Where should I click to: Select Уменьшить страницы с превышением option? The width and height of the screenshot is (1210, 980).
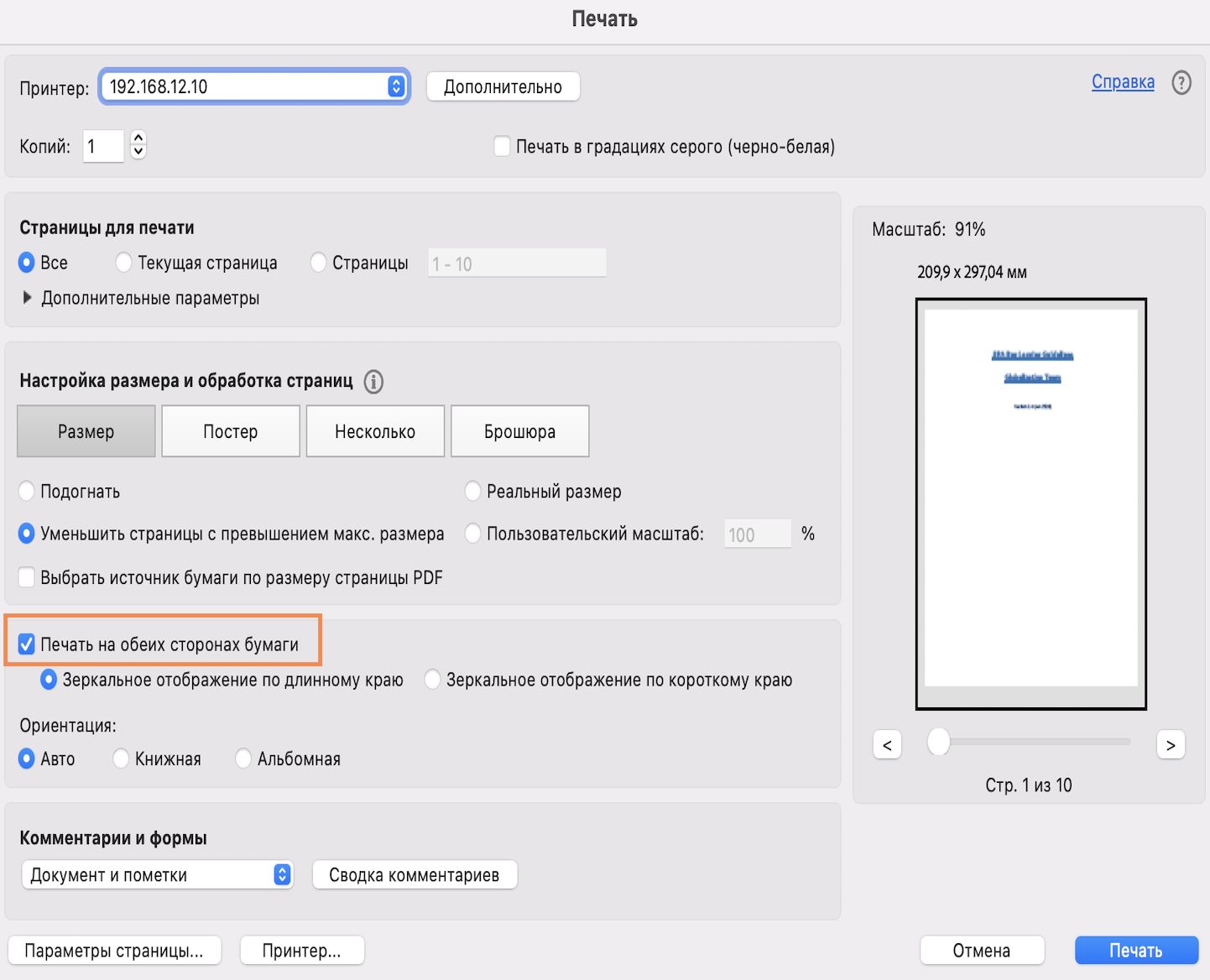(x=27, y=534)
